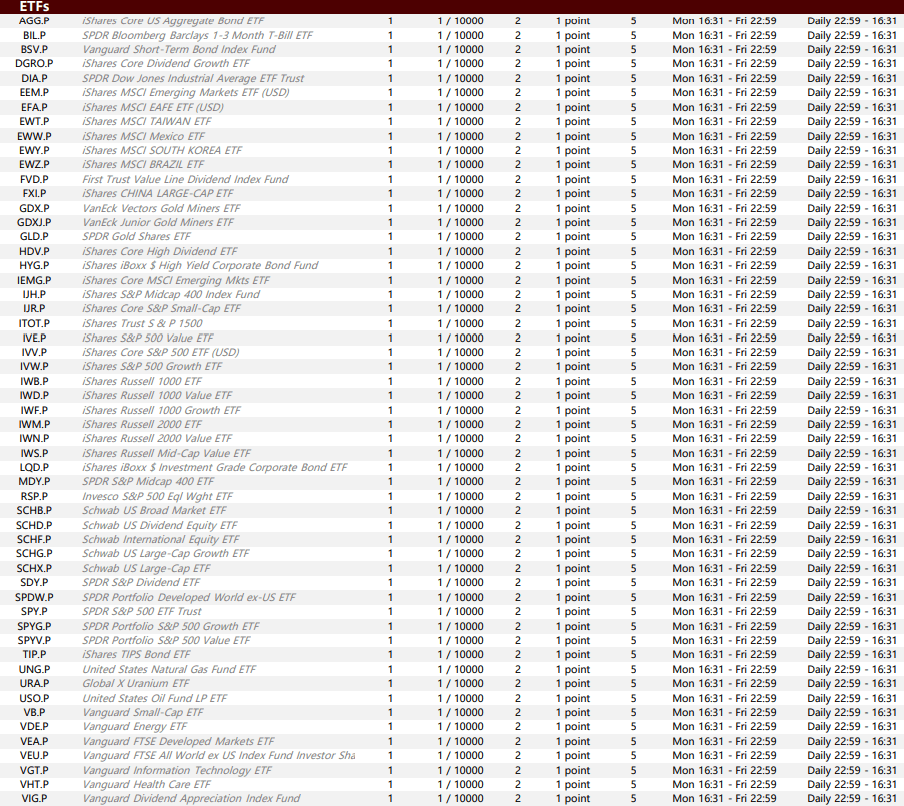The image size is (904, 806).
Task: Select the GDXJ.P ticker
Action: [34, 222]
